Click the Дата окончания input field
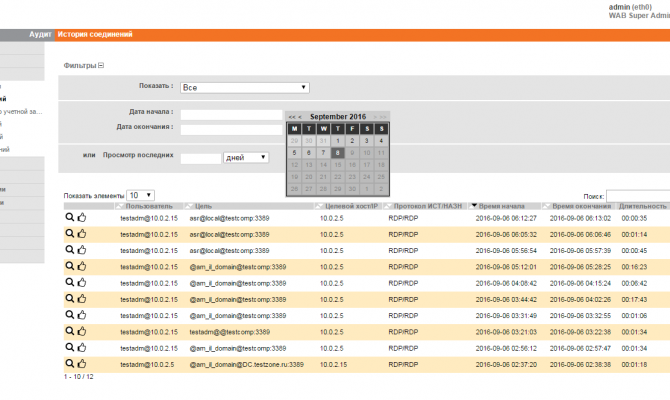 pyautogui.click(x=231, y=129)
